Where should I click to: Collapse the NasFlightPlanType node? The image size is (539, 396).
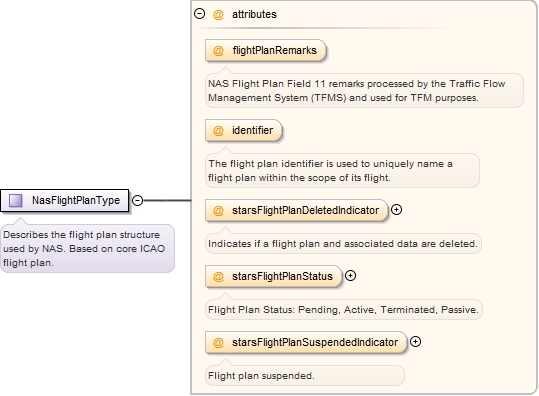tap(138, 200)
